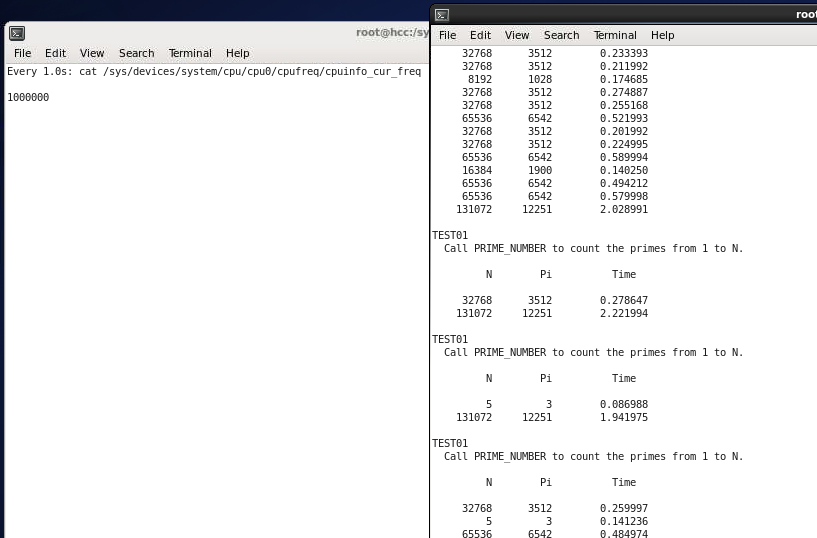Open View menu in the right terminal
The image size is (817, 538).
(517, 35)
